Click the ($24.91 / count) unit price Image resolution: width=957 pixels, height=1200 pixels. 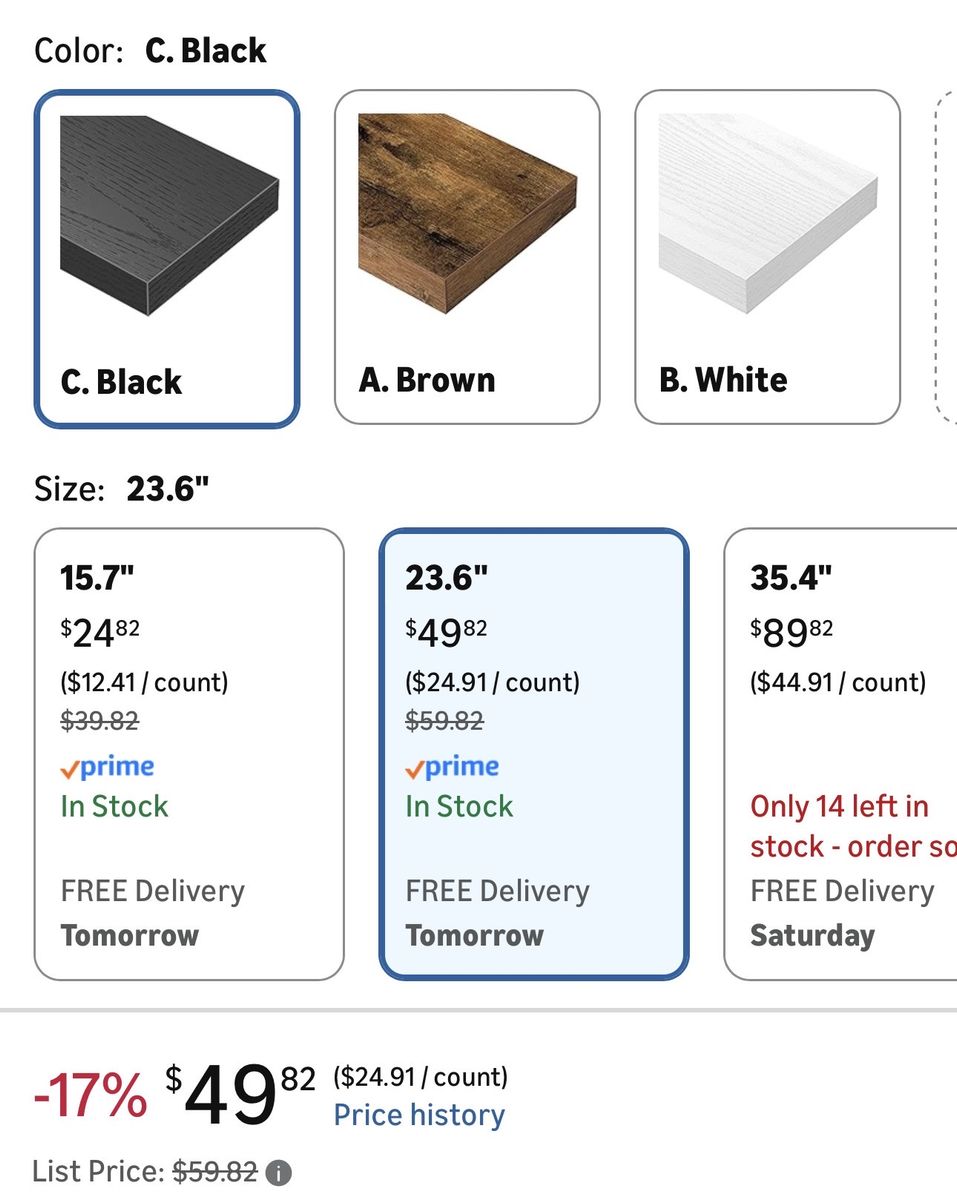tap(419, 1077)
